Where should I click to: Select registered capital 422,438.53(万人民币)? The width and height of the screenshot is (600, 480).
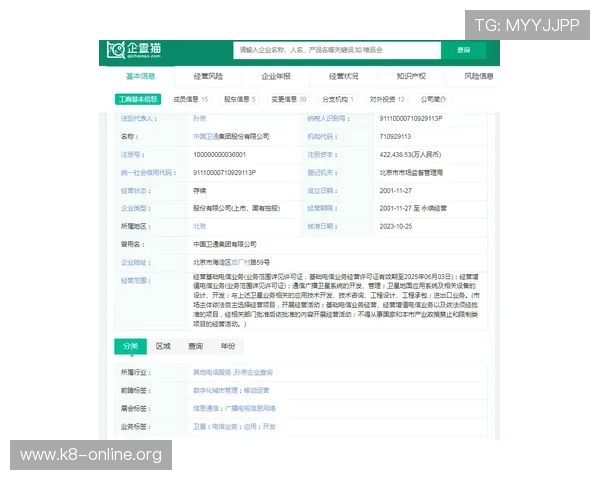coord(410,155)
